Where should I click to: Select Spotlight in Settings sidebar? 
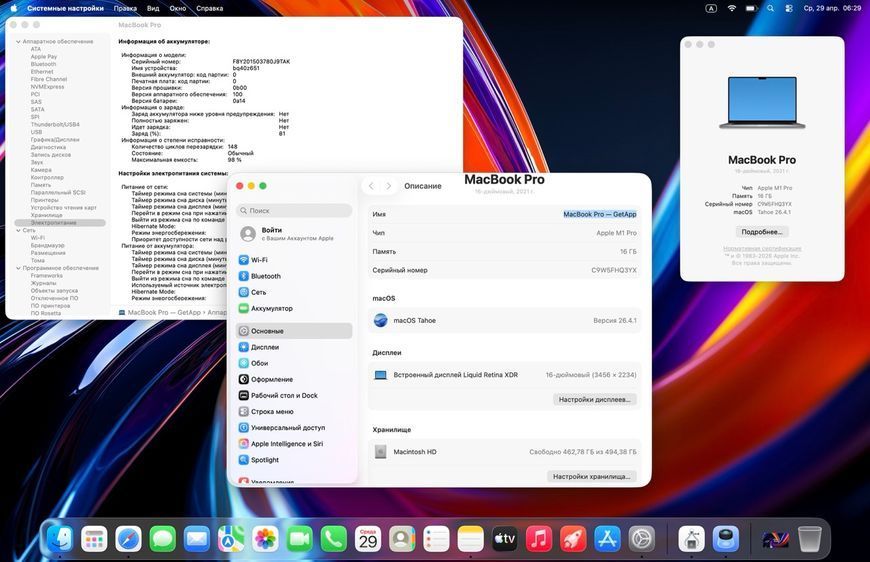coord(294,459)
